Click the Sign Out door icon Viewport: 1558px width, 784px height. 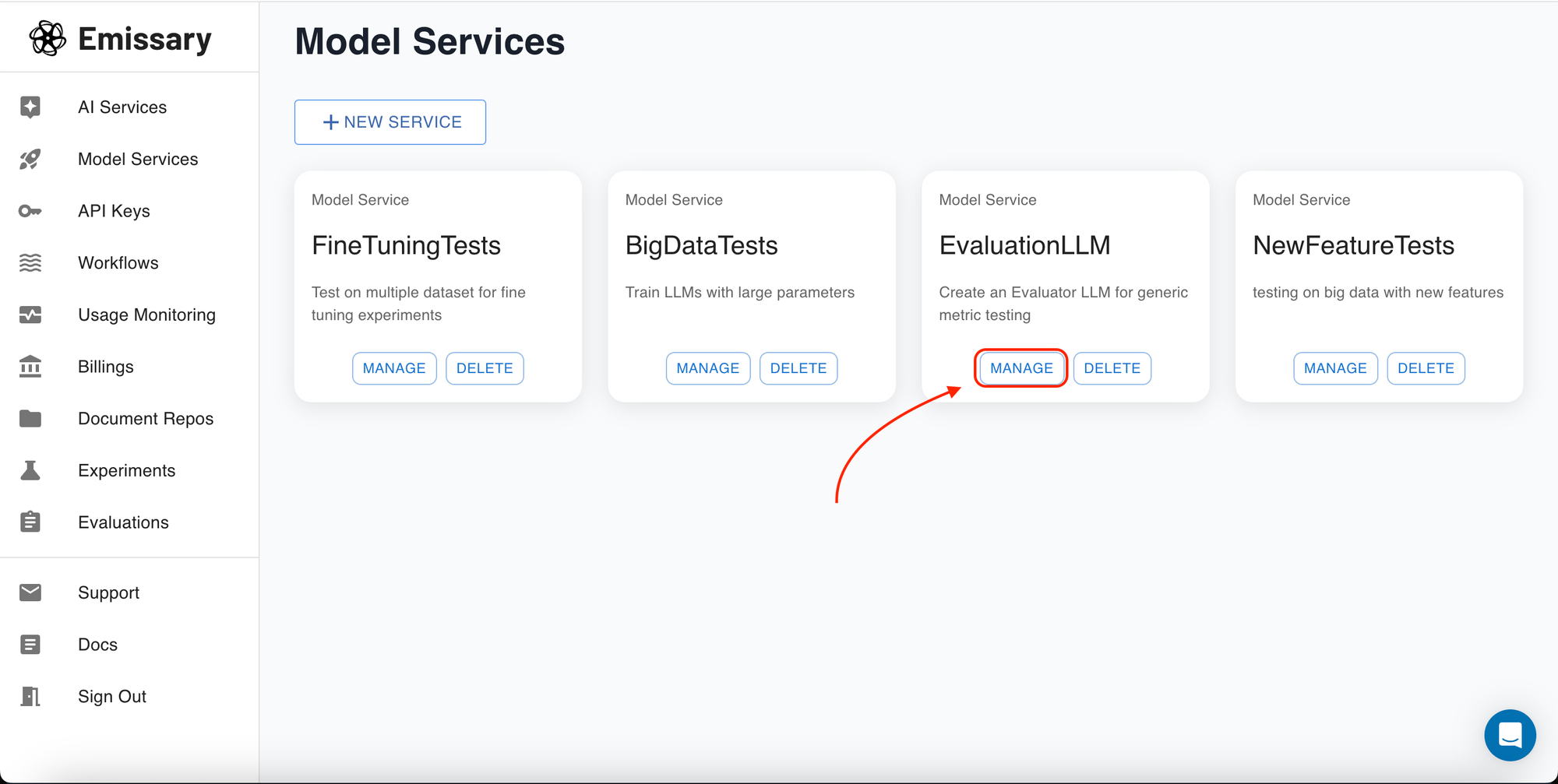[x=30, y=696]
